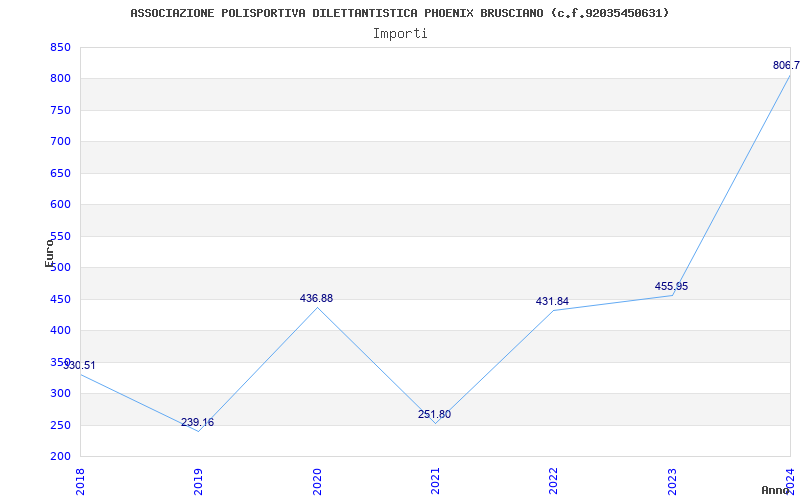Screen dimensions: 800x500
Task: Click the 300 y-axis tick label
Action: click(x=60, y=393)
